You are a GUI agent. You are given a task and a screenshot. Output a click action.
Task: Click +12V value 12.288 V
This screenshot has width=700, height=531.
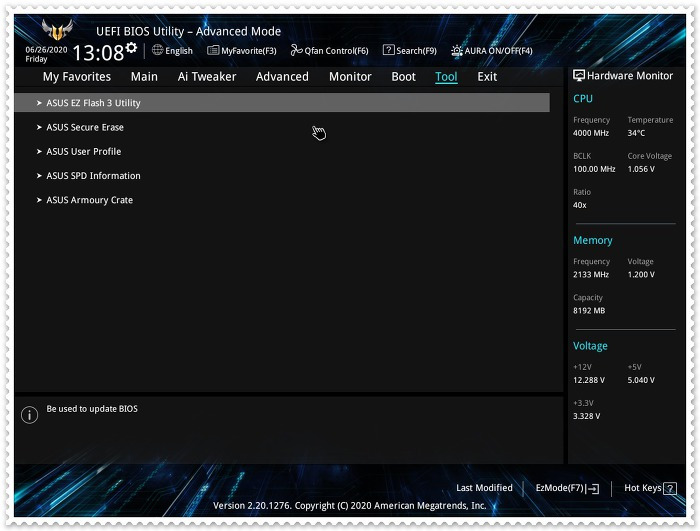pos(589,380)
